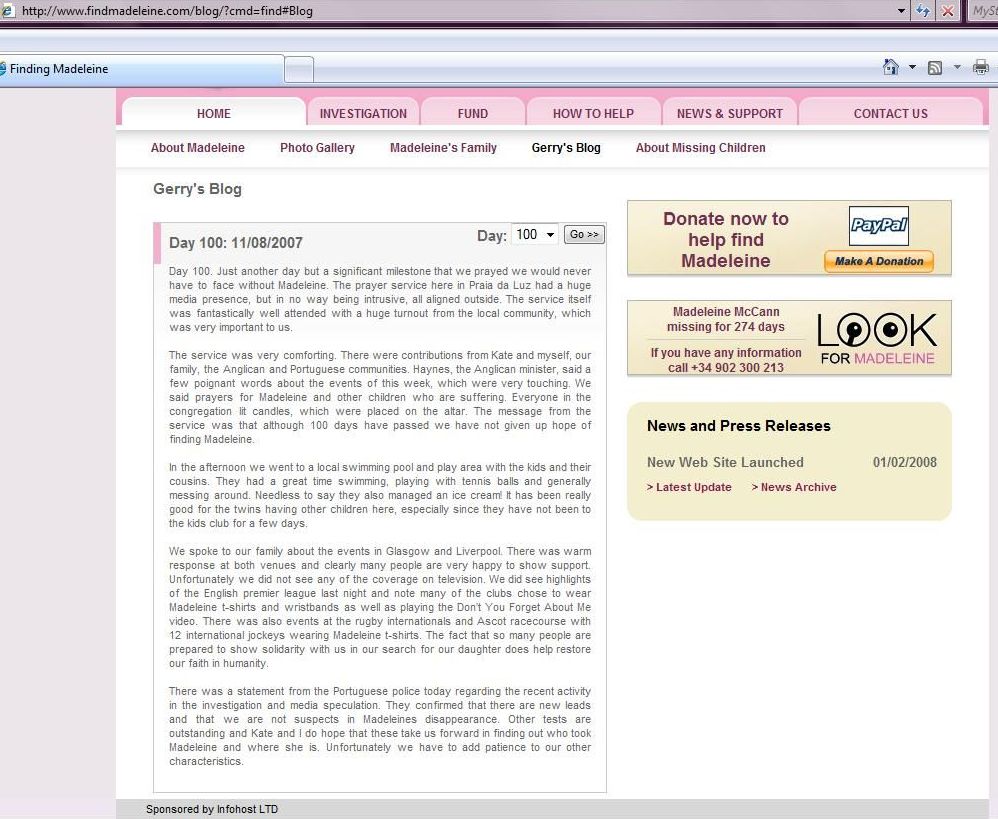Click the browser Home icon
Viewport: 998px width, 819px height.
click(x=891, y=67)
